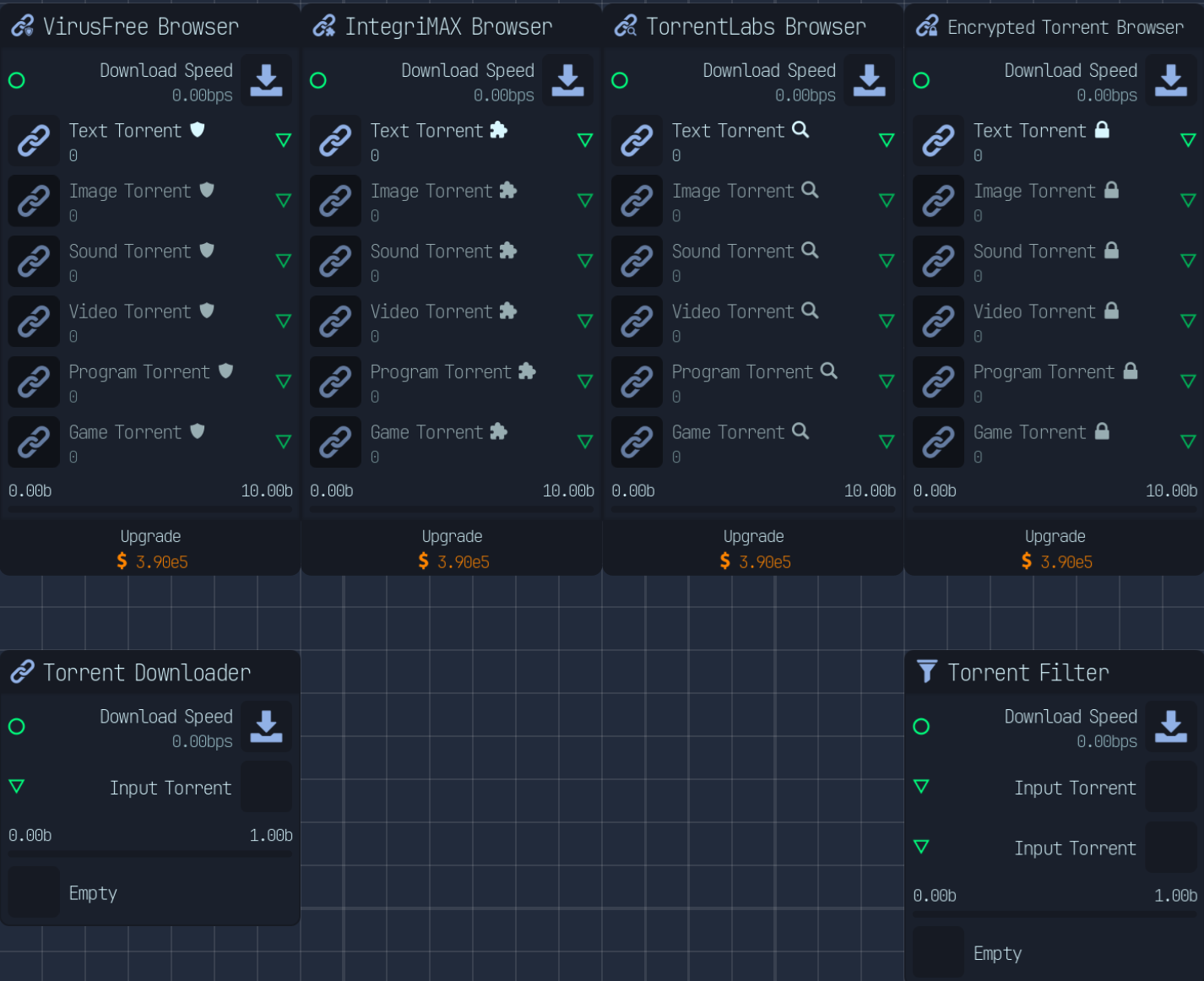Select the Image Torrent link icon in Encrypted Torrent Browser
1204x981 pixels.
pos(938,201)
